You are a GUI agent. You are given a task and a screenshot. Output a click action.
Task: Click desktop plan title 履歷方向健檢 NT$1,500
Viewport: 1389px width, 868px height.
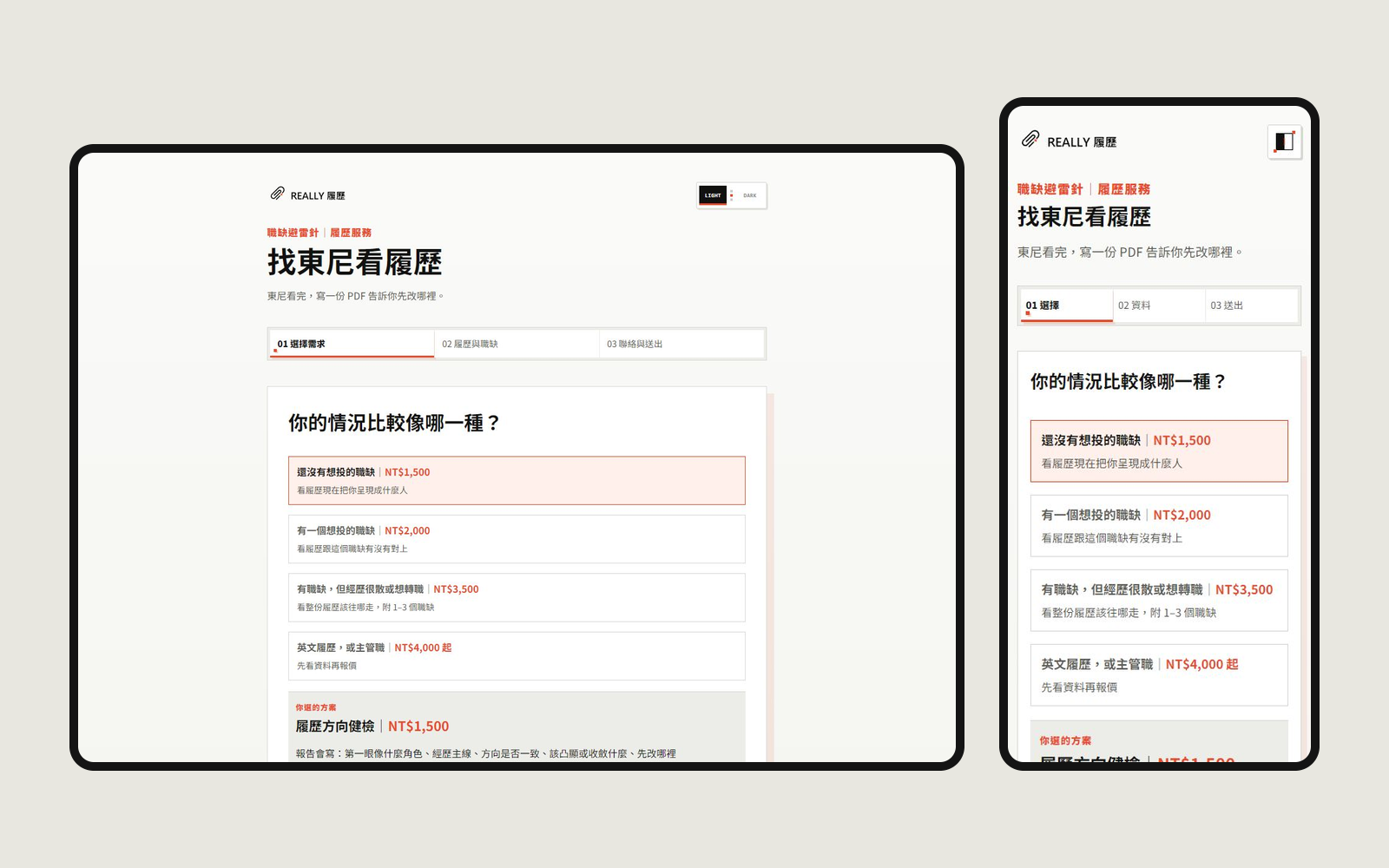(372, 727)
